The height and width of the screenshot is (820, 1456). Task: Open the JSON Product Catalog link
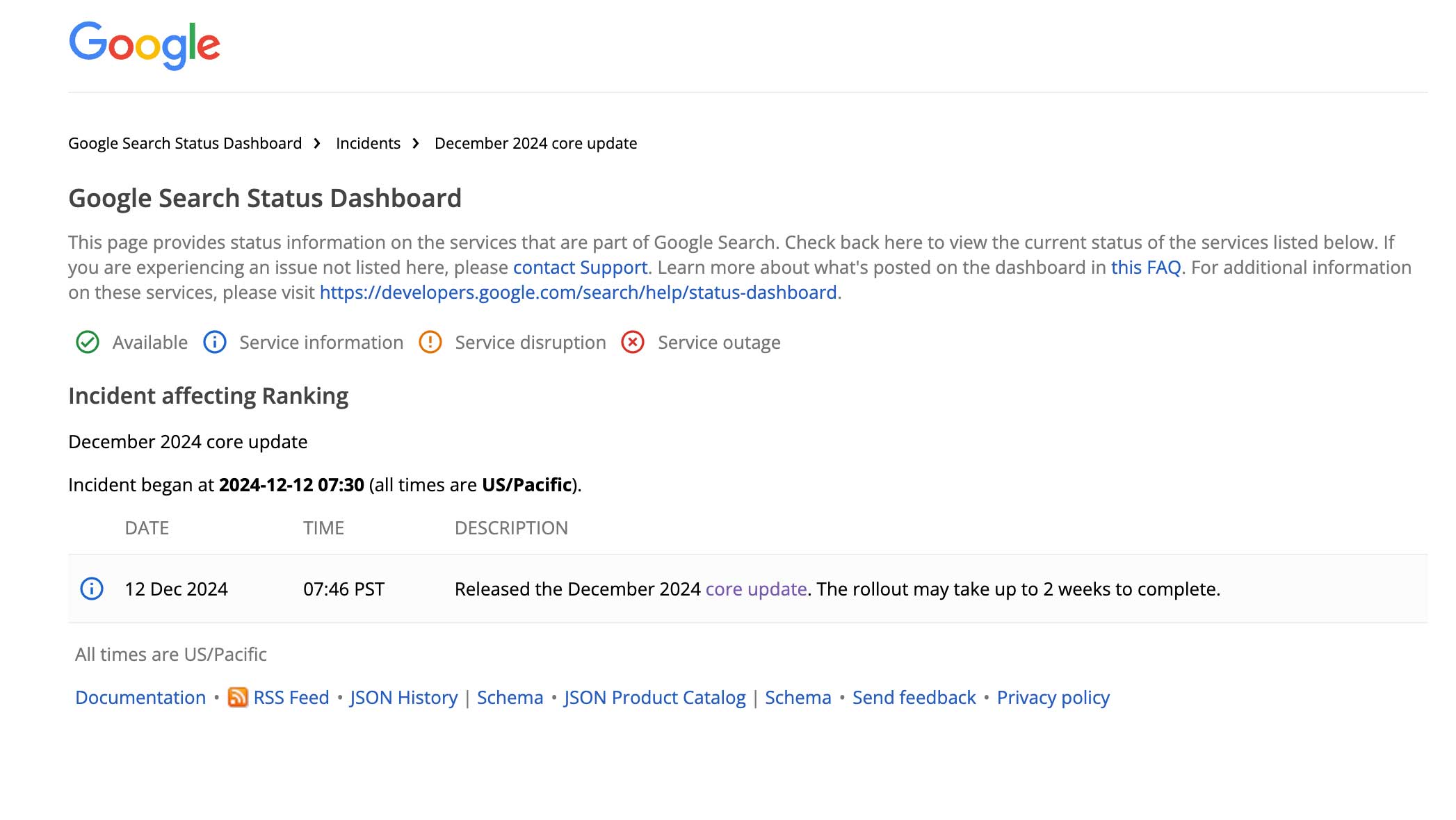pos(655,698)
